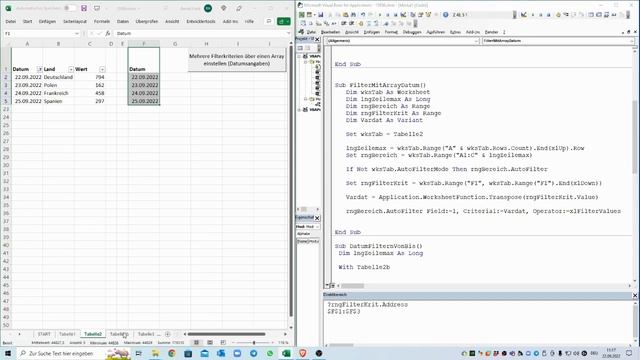Adjust the Excel zoom slider
Image resolution: width=640 pixels, height=360 pixels.
click(254, 343)
